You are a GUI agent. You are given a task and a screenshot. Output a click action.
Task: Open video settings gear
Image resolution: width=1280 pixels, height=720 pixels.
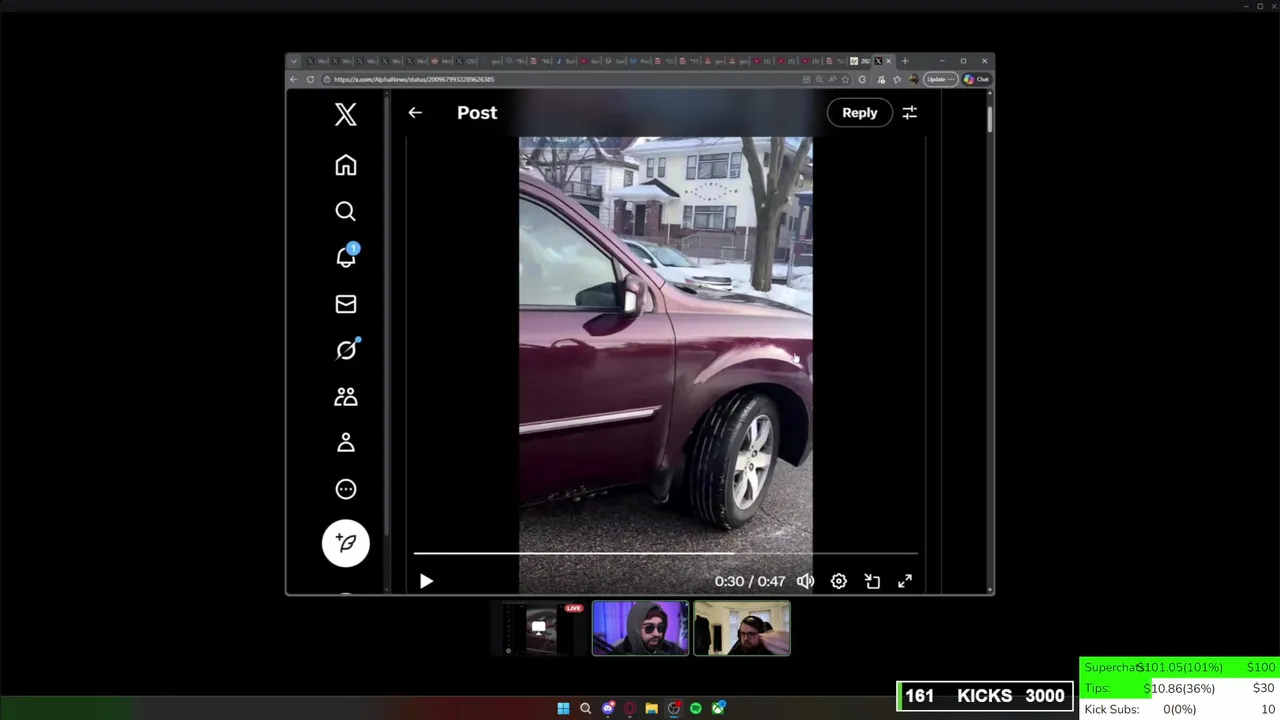[x=838, y=581]
